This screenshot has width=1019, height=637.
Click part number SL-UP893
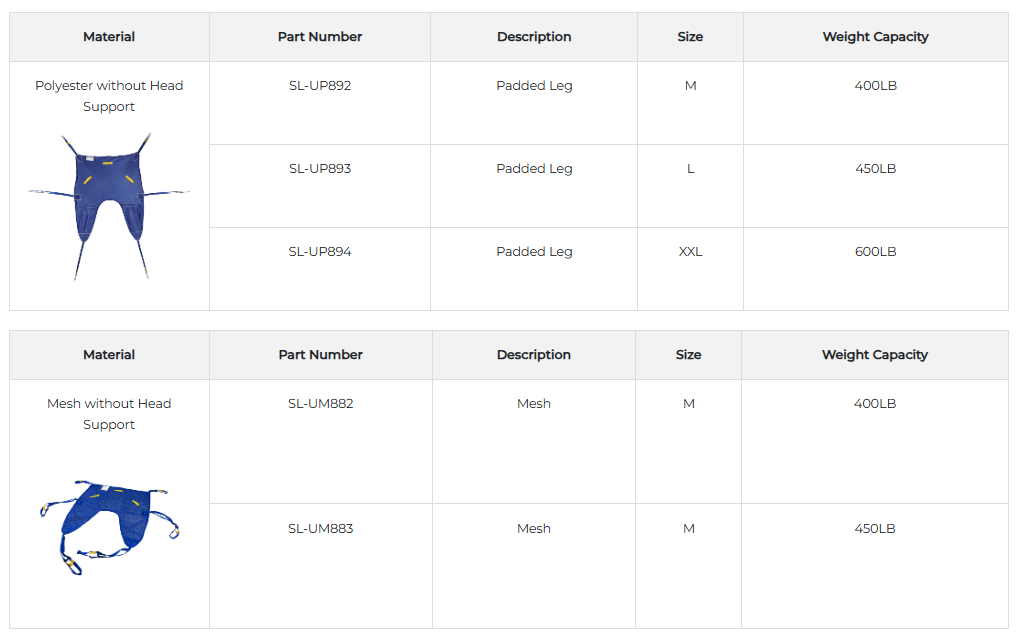320,169
